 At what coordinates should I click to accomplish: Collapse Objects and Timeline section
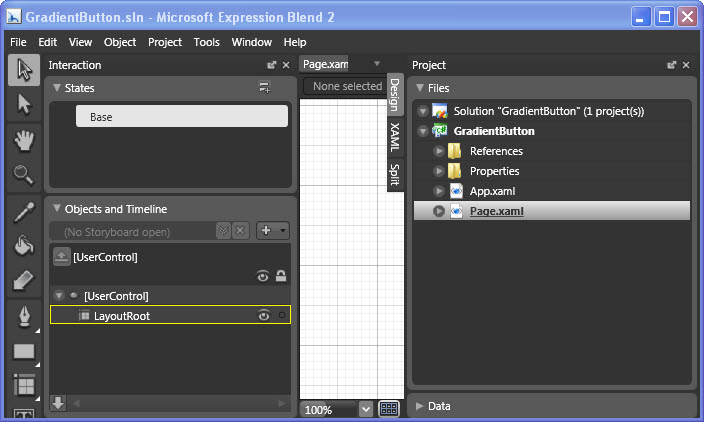(x=57, y=208)
